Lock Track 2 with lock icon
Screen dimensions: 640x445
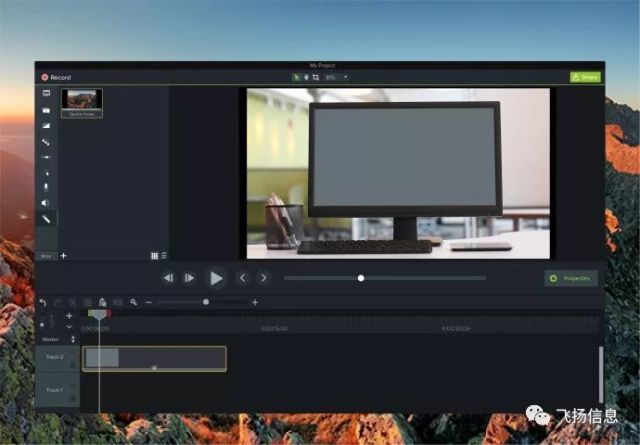click(73, 364)
